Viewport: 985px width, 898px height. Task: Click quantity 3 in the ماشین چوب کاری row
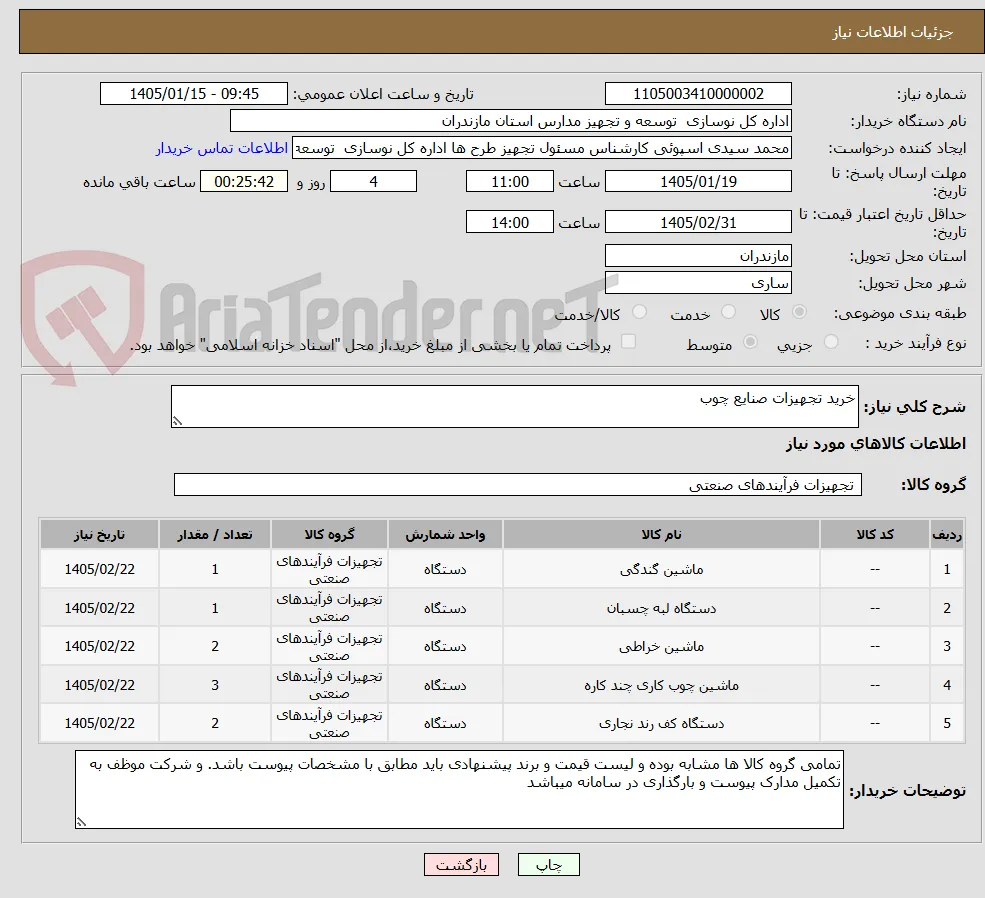(215, 685)
